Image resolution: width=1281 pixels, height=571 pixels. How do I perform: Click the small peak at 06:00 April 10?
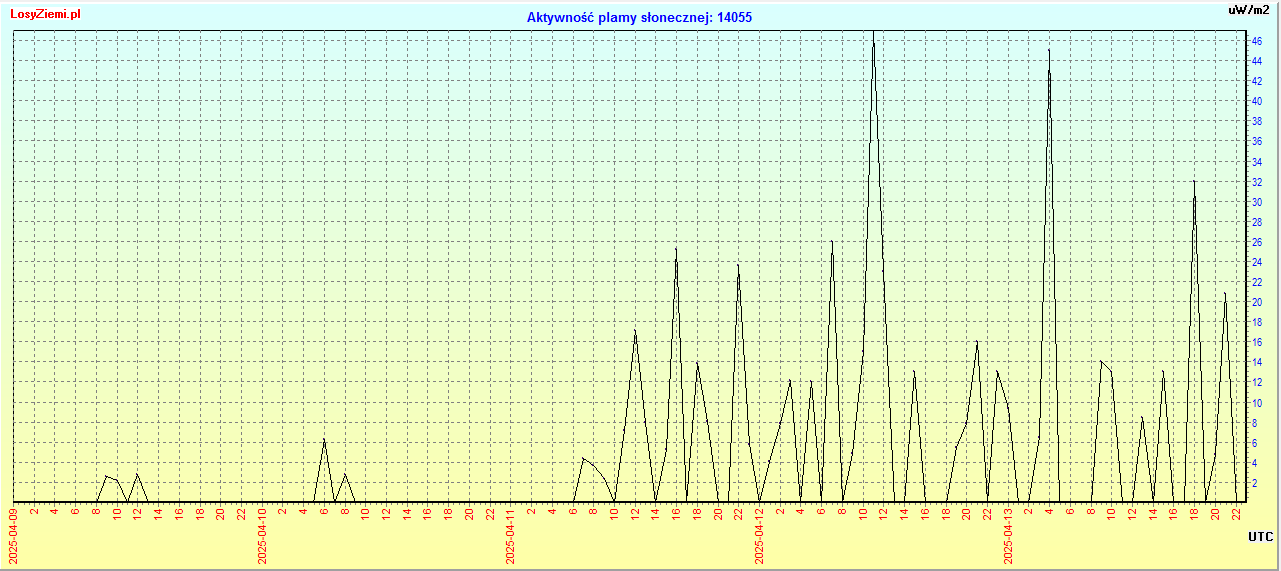tap(324, 439)
